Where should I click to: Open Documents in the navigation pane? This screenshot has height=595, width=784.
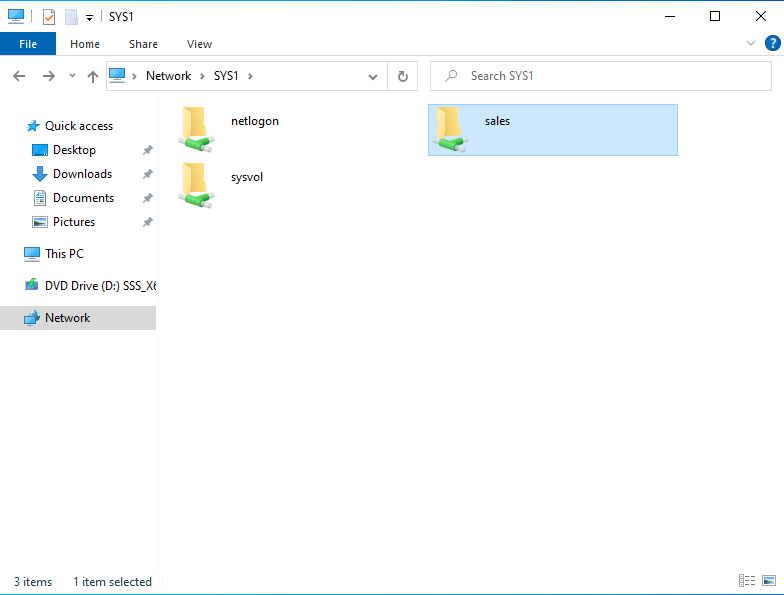(84, 198)
